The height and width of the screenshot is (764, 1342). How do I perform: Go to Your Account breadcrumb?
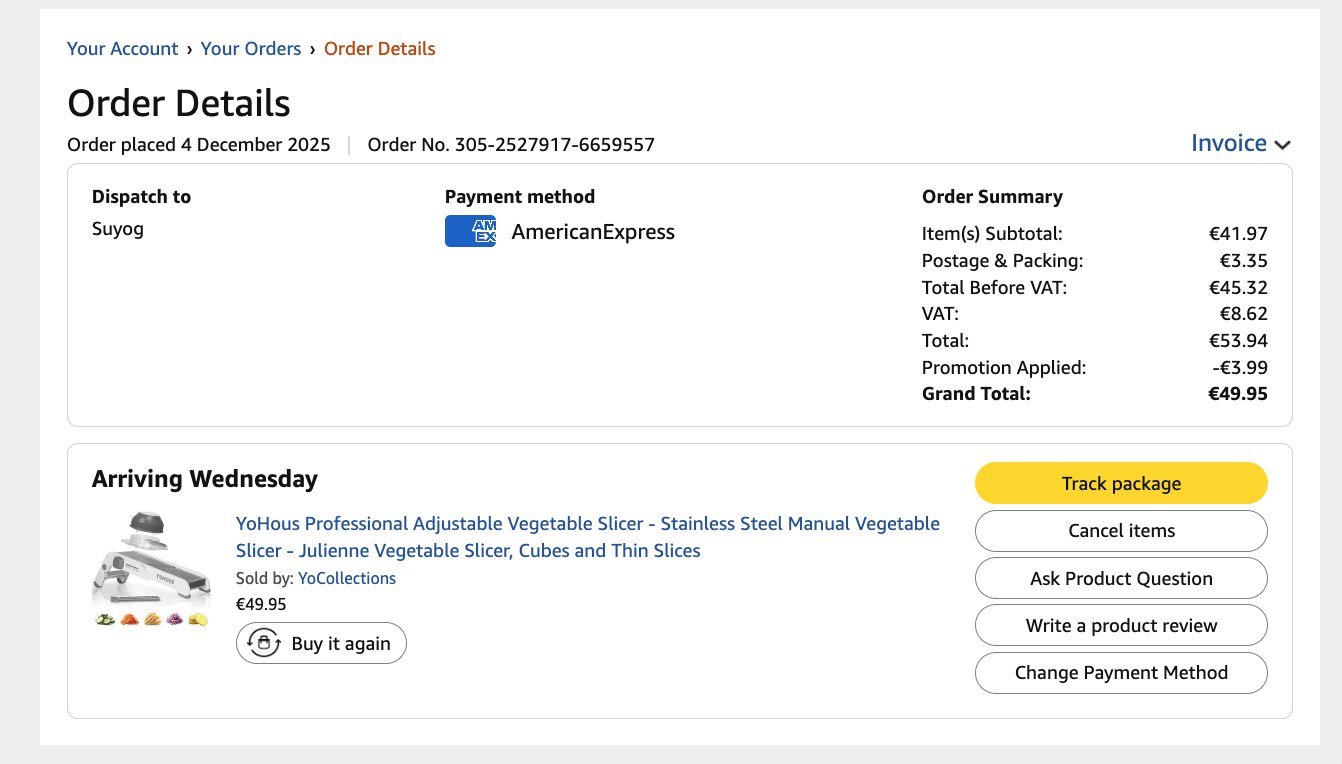tap(122, 48)
